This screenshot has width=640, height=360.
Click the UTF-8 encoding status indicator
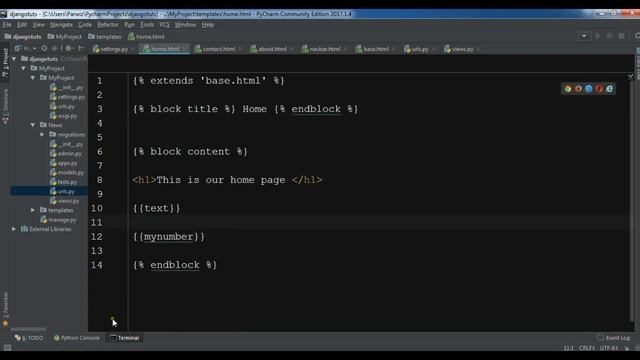point(609,348)
